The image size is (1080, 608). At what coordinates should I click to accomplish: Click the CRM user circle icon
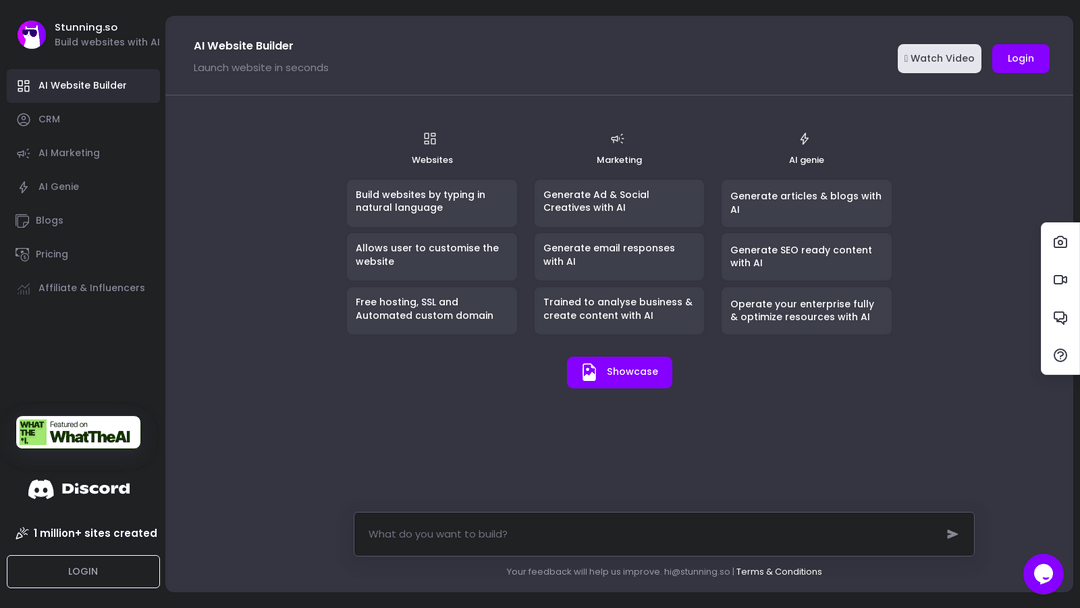23,119
